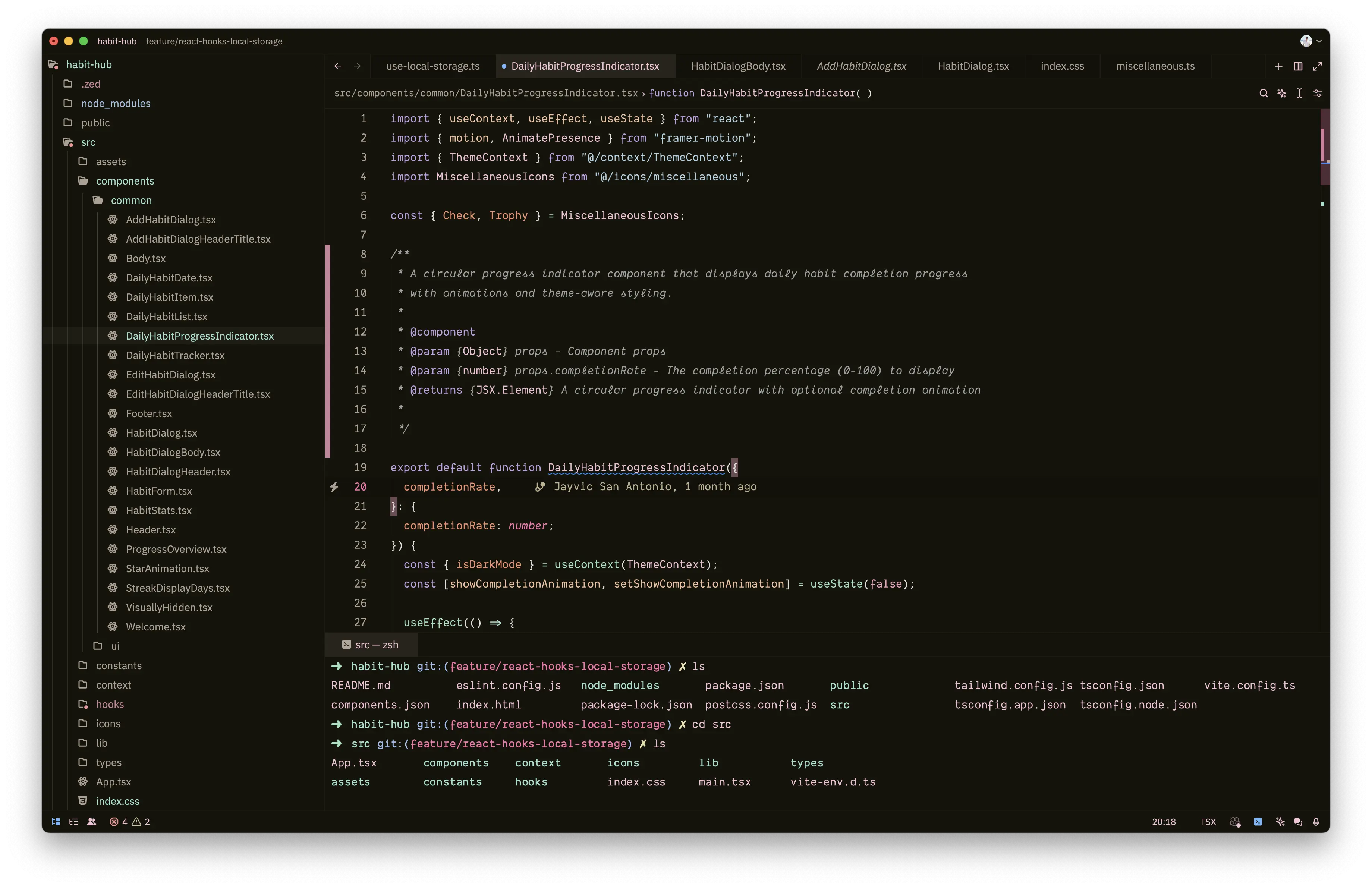The image size is (1372, 888).
Task: Switch to use-local-storage.ts tab
Action: (432, 66)
